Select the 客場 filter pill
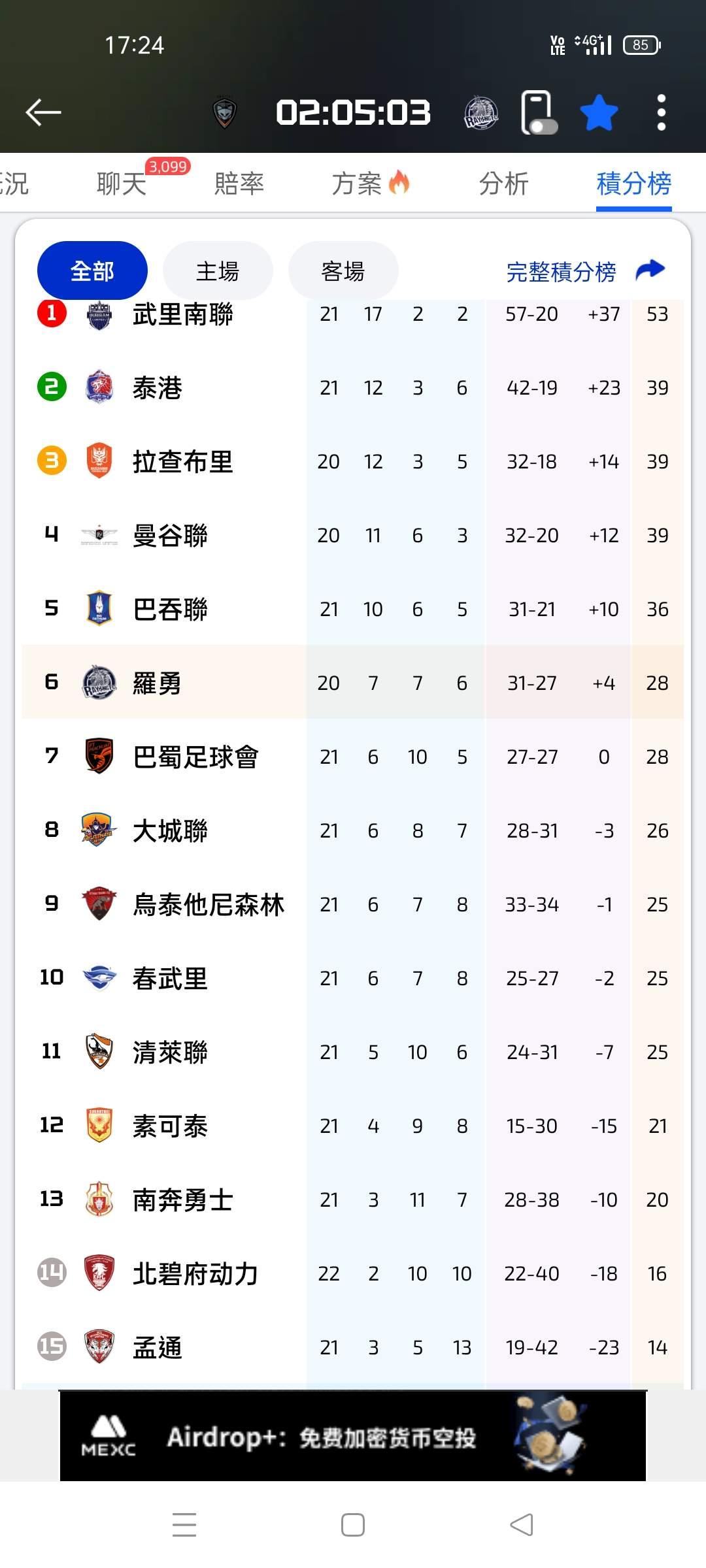 343,270
